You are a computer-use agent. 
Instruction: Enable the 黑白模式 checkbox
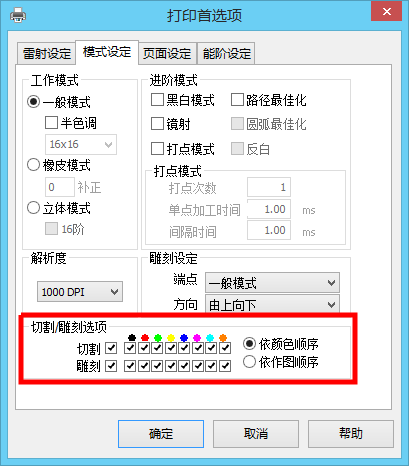pos(157,100)
